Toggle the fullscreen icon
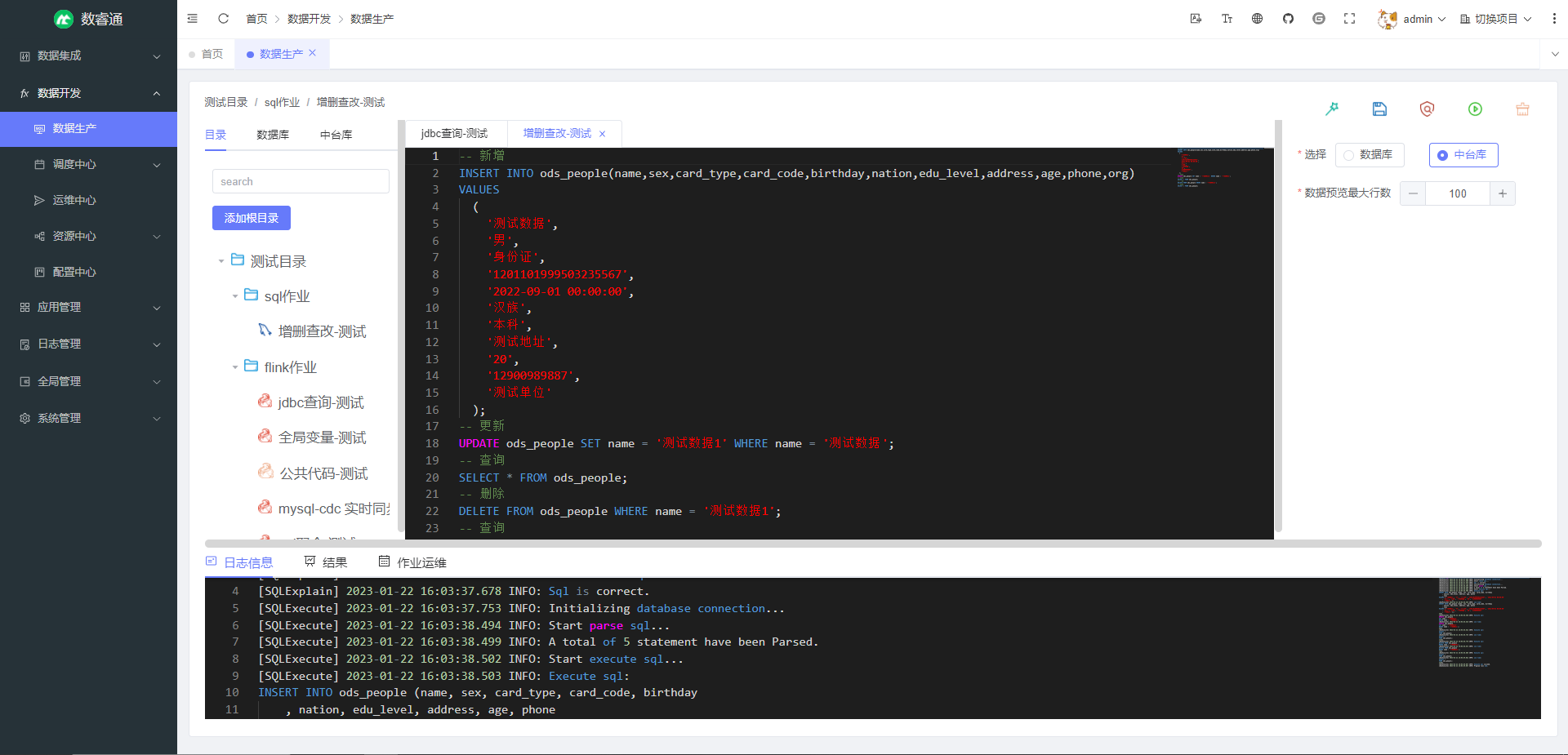This screenshot has height=755, width=1568. coord(1349,18)
